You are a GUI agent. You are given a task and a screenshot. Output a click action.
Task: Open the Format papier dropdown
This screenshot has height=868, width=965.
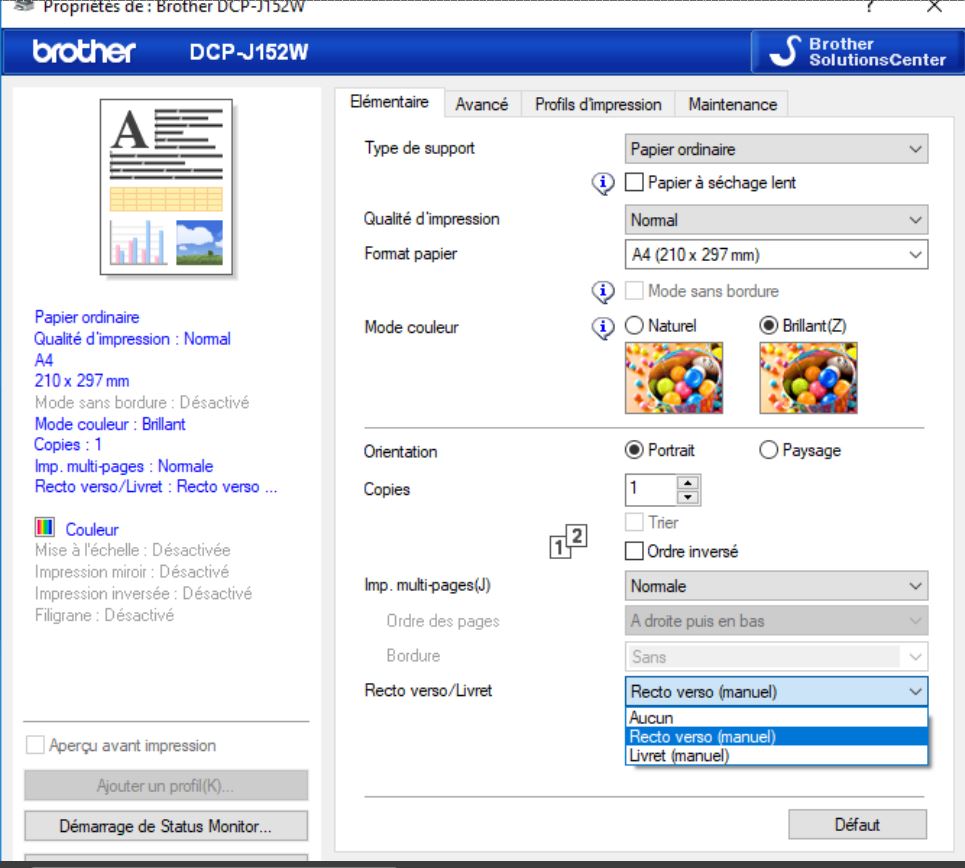(x=776, y=254)
